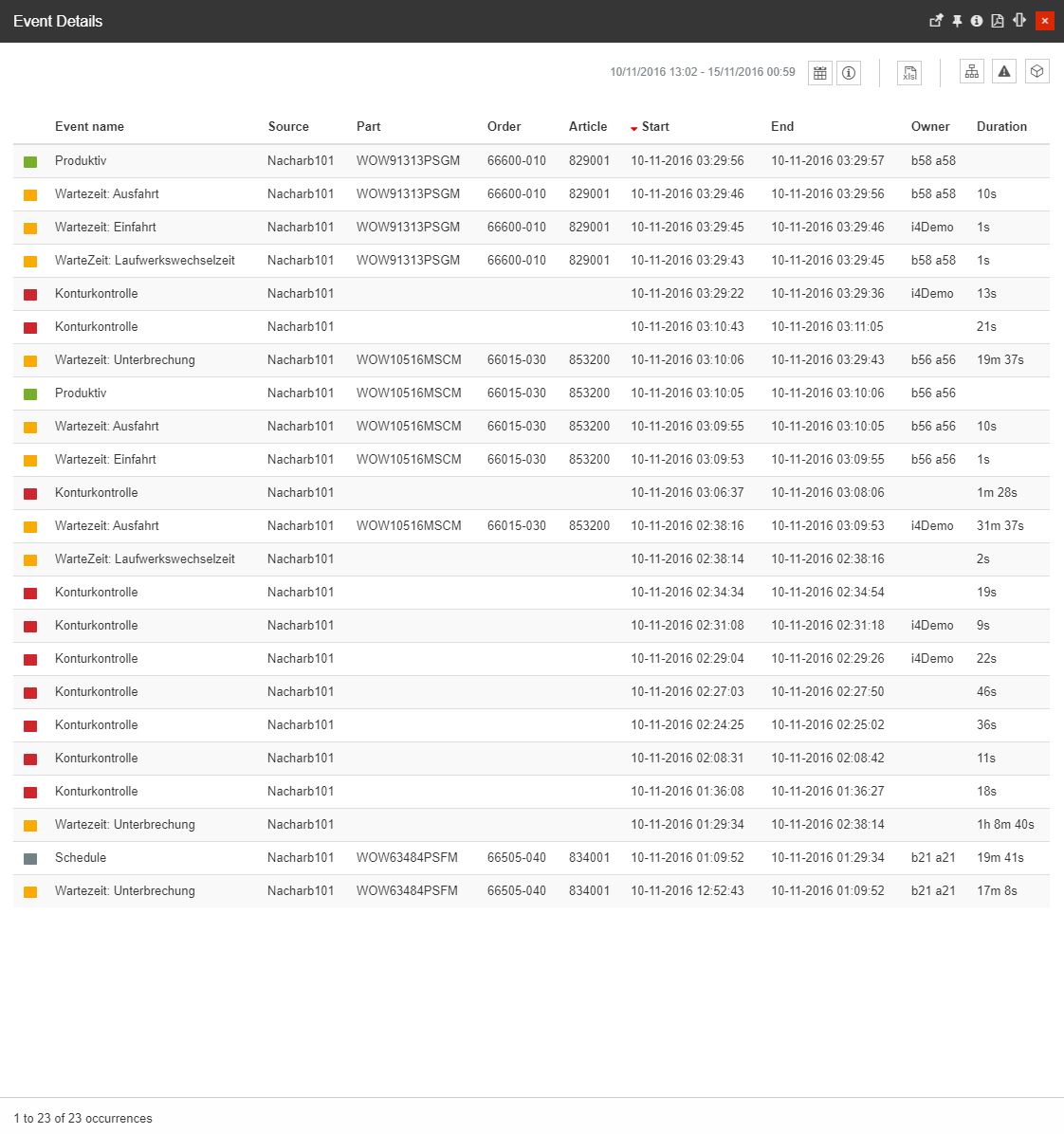
Task: Click the circled info icon in toolbar
Action: tap(849, 73)
